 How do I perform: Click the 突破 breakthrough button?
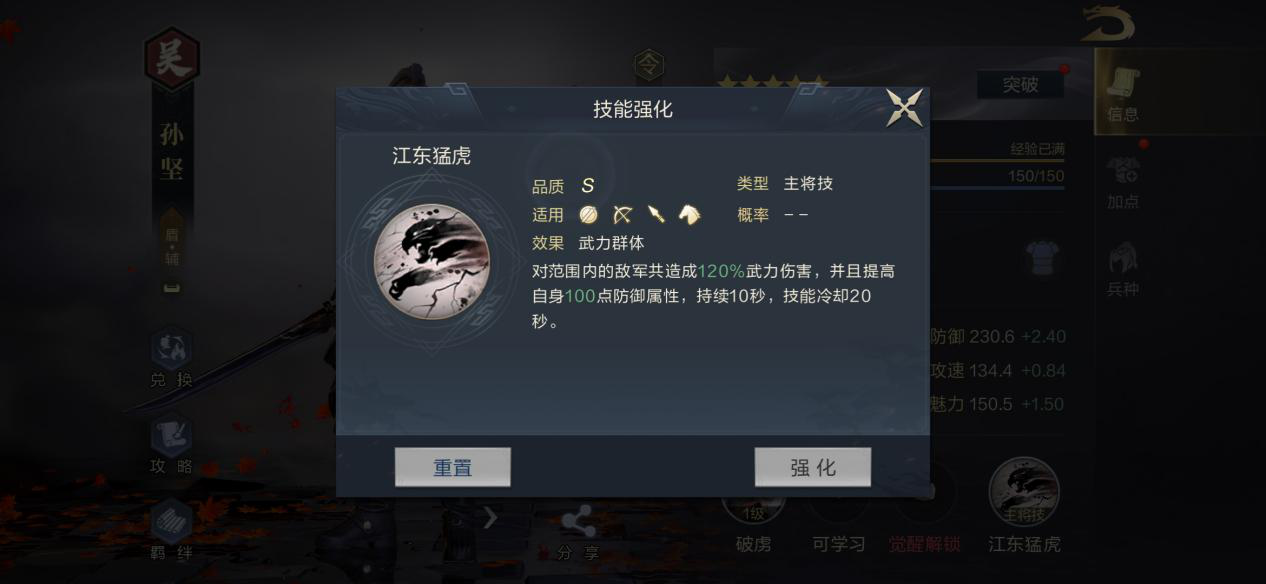[x=1020, y=85]
